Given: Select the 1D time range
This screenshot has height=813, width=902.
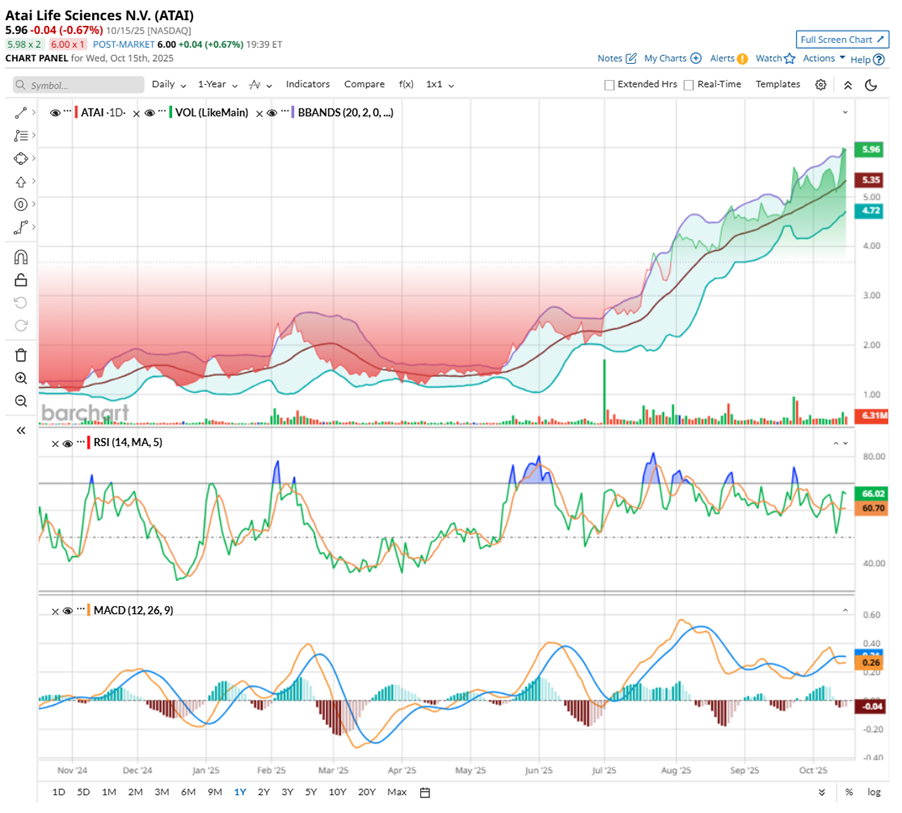Looking at the screenshot, I should pyautogui.click(x=59, y=792).
